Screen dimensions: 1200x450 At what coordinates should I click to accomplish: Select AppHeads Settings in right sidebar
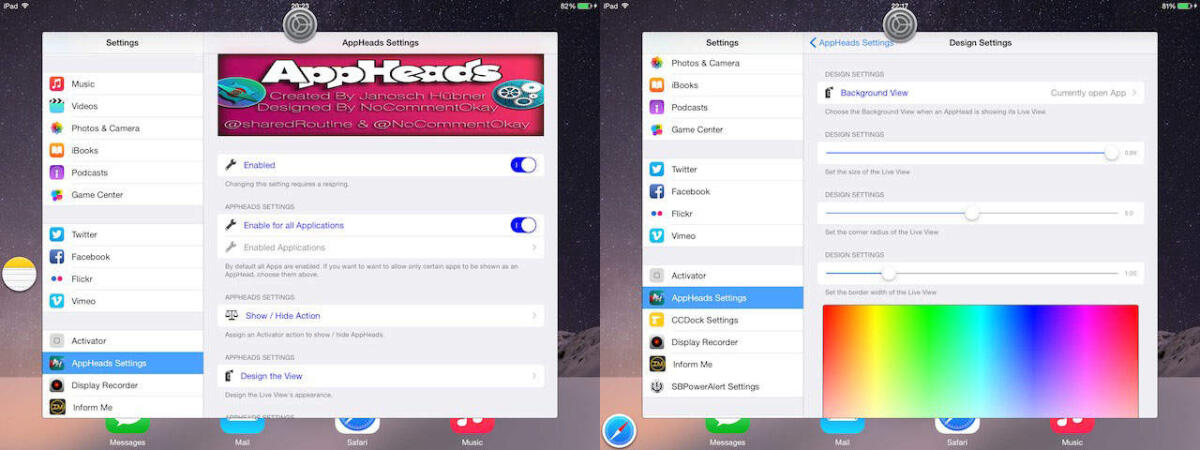(x=722, y=298)
